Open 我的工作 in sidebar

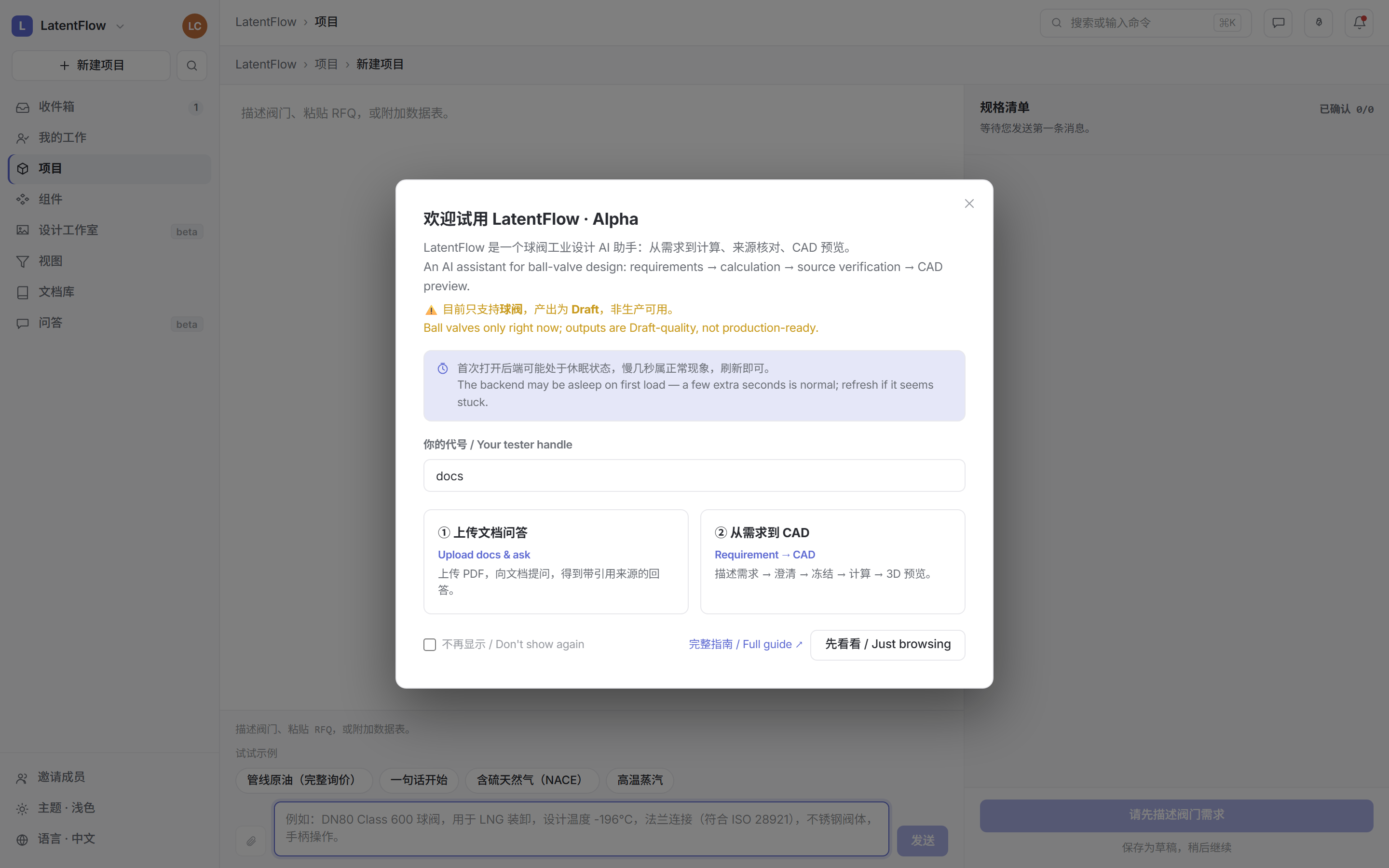tap(109, 138)
